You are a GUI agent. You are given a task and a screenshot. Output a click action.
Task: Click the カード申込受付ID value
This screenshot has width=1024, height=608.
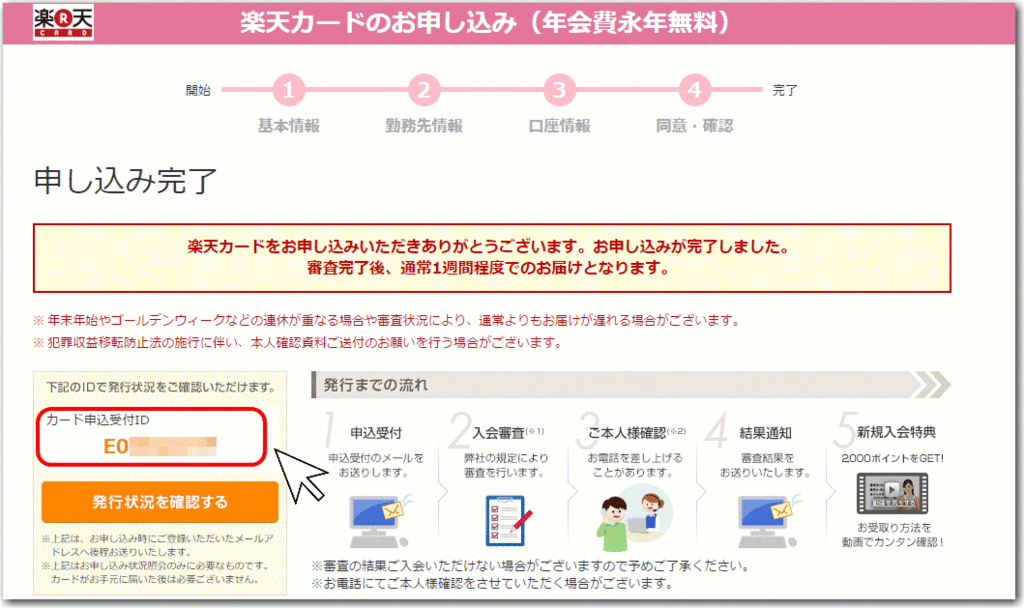(160, 446)
